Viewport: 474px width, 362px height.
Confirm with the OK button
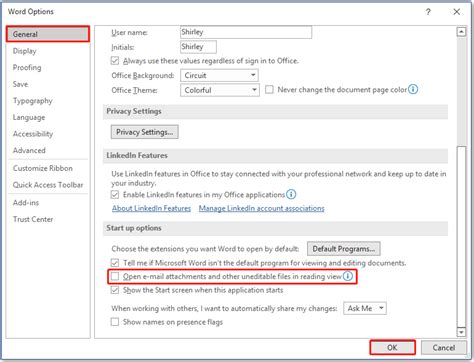[392, 347]
